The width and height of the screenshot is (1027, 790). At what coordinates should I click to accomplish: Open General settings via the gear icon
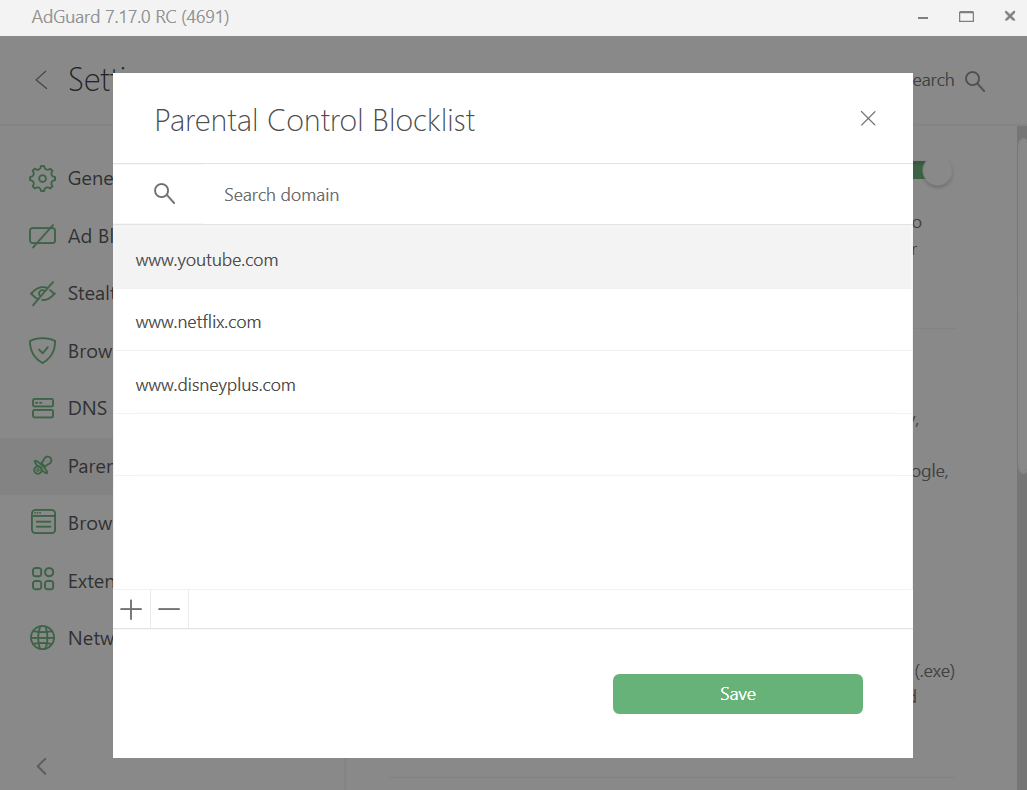pyautogui.click(x=42, y=178)
